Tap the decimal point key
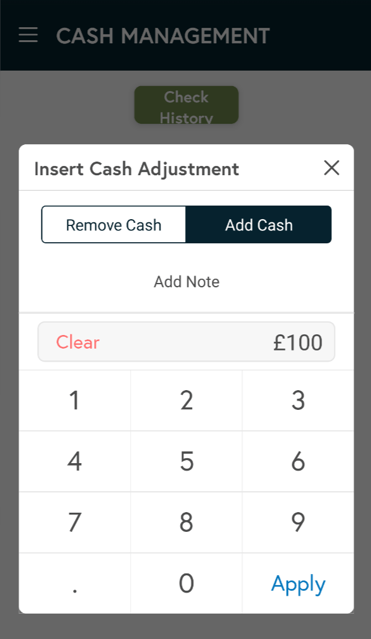 (x=75, y=583)
